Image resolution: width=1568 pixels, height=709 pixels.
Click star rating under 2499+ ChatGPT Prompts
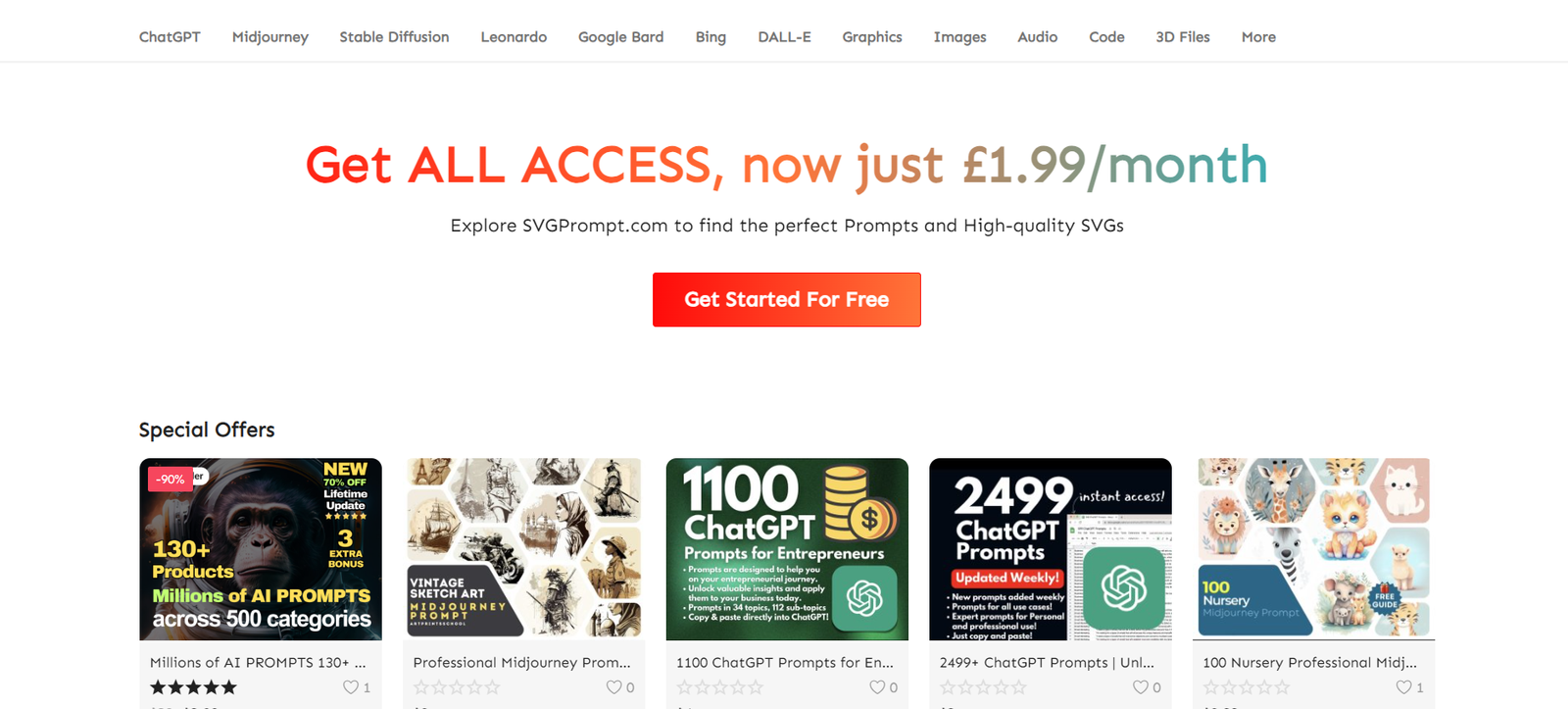coord(983,687)
